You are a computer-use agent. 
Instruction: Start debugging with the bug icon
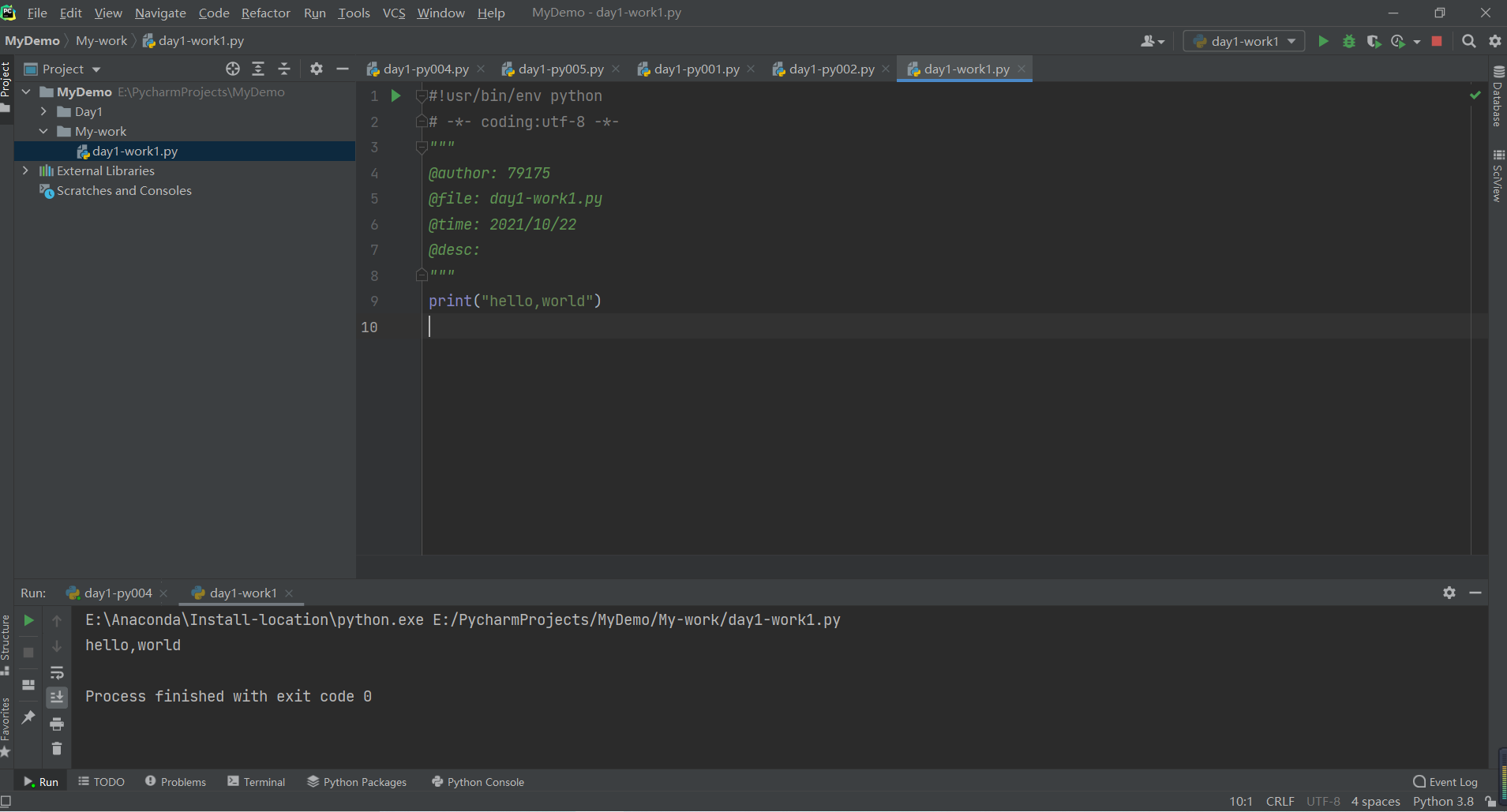pos(1349,41)
